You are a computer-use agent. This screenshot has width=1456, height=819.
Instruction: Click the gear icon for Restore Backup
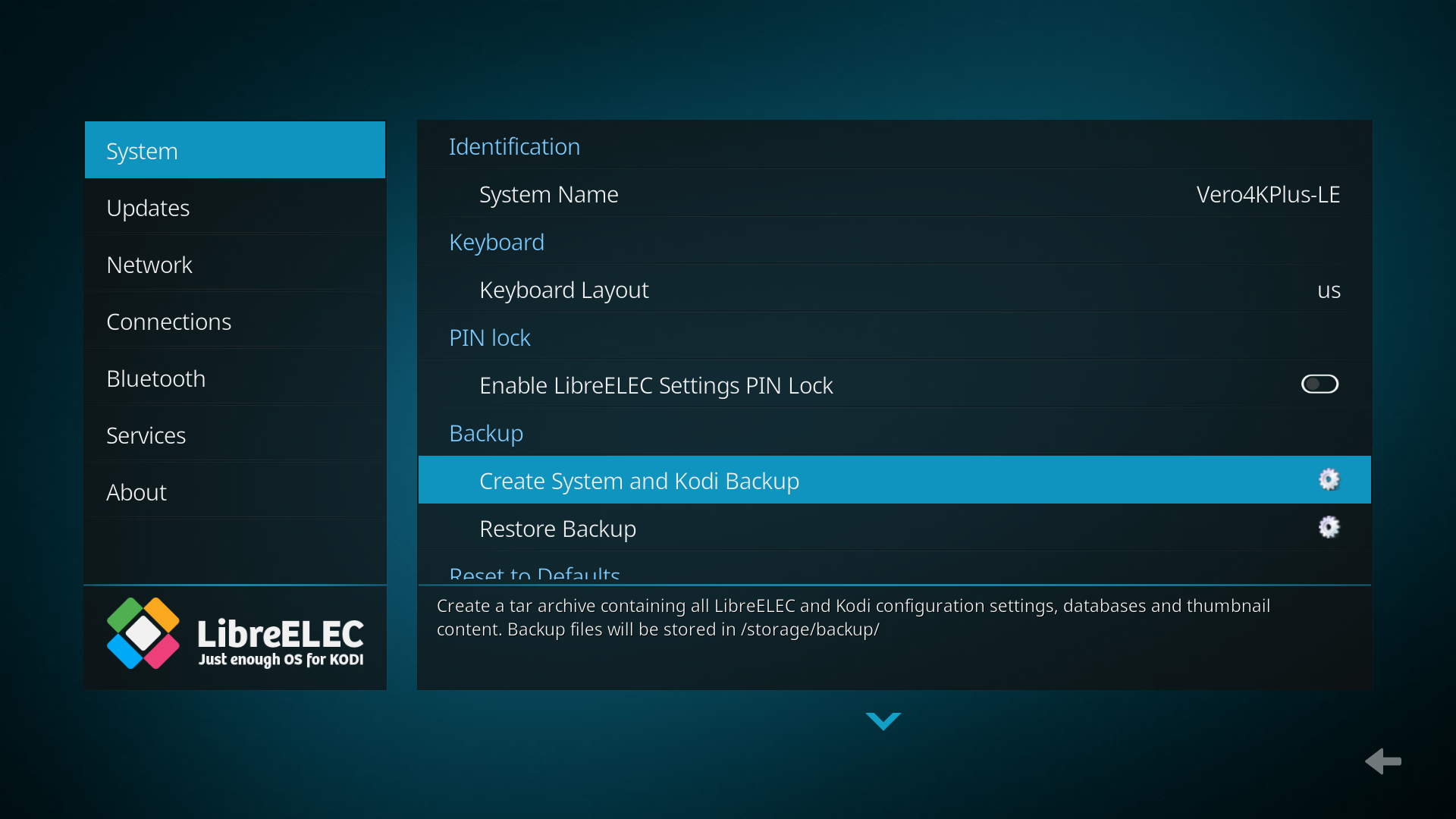pos(1329,528)
